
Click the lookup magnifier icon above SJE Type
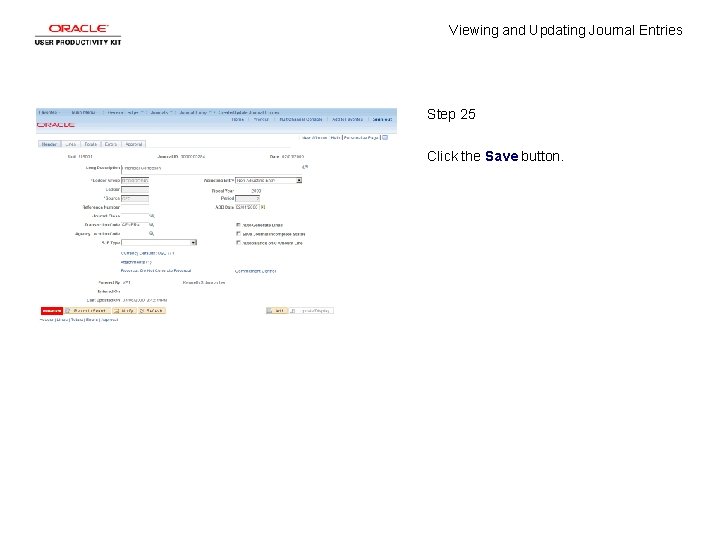pos(151,234)
